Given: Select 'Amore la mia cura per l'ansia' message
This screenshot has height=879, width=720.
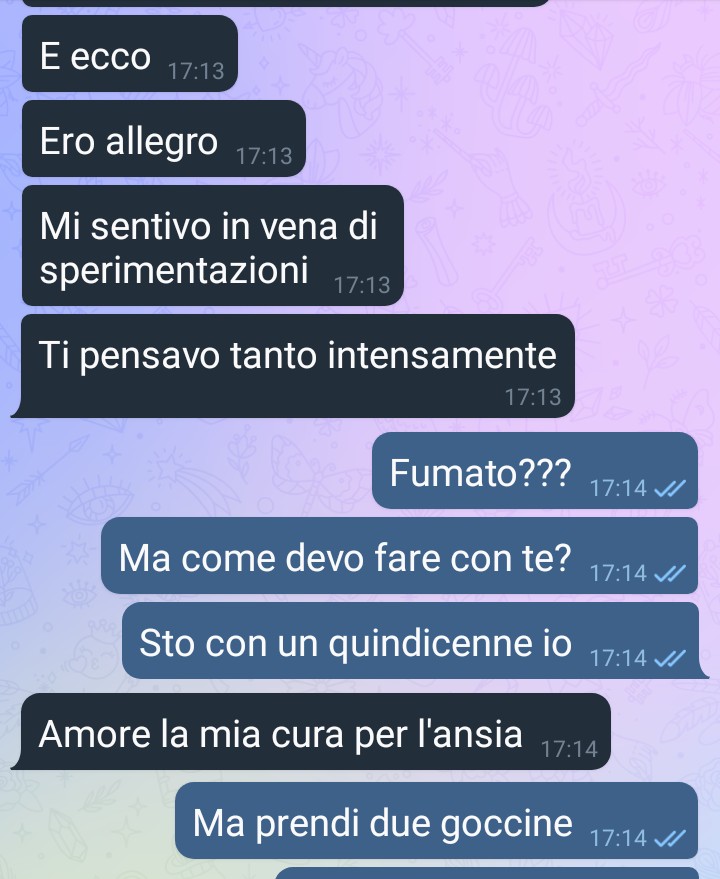Looking at the screenshot, I should click(311, 732).
